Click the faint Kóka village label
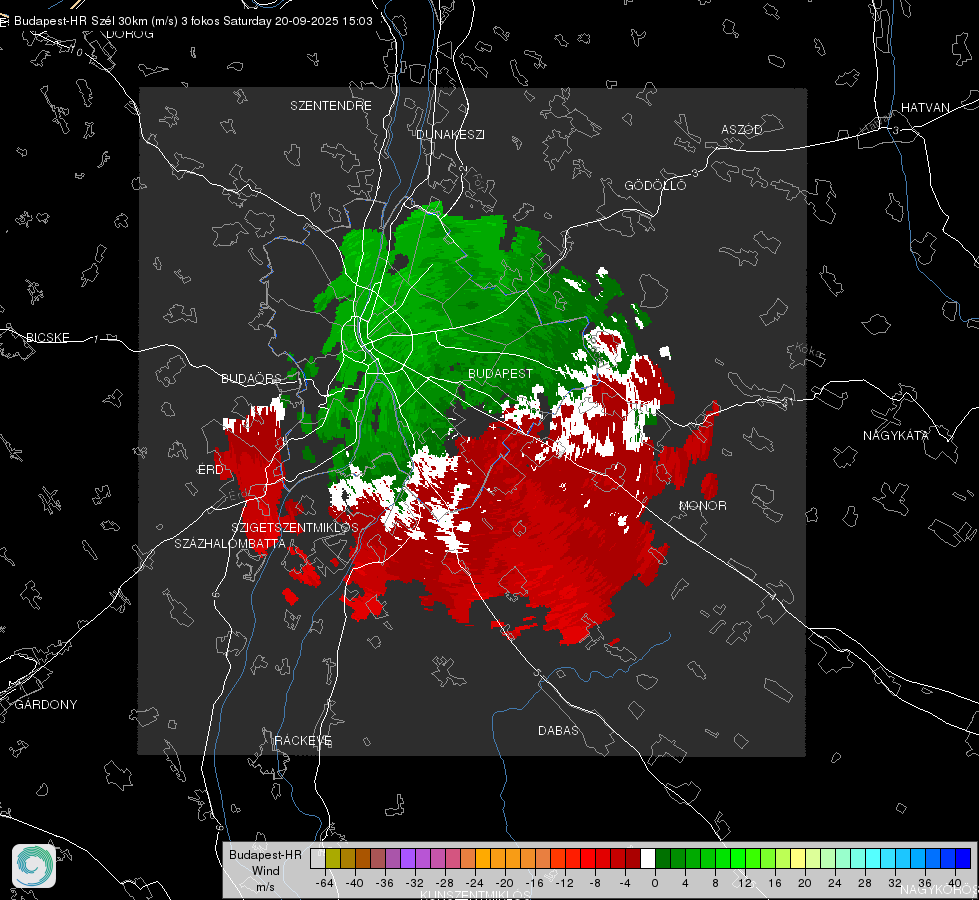Viewport: 979px width, 900px height. click(x=810, y=352)
